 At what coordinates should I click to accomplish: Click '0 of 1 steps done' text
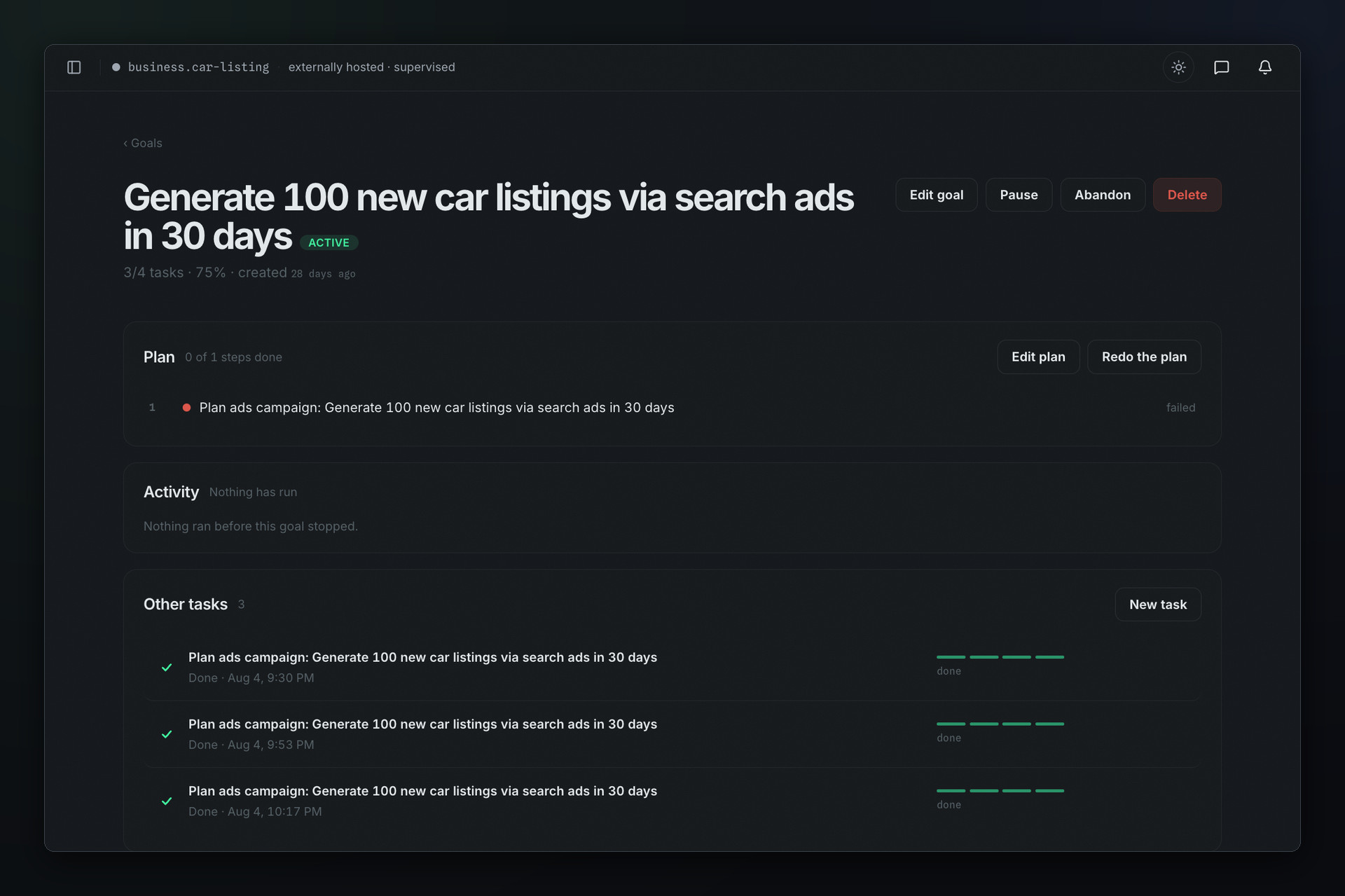(233, 357)
